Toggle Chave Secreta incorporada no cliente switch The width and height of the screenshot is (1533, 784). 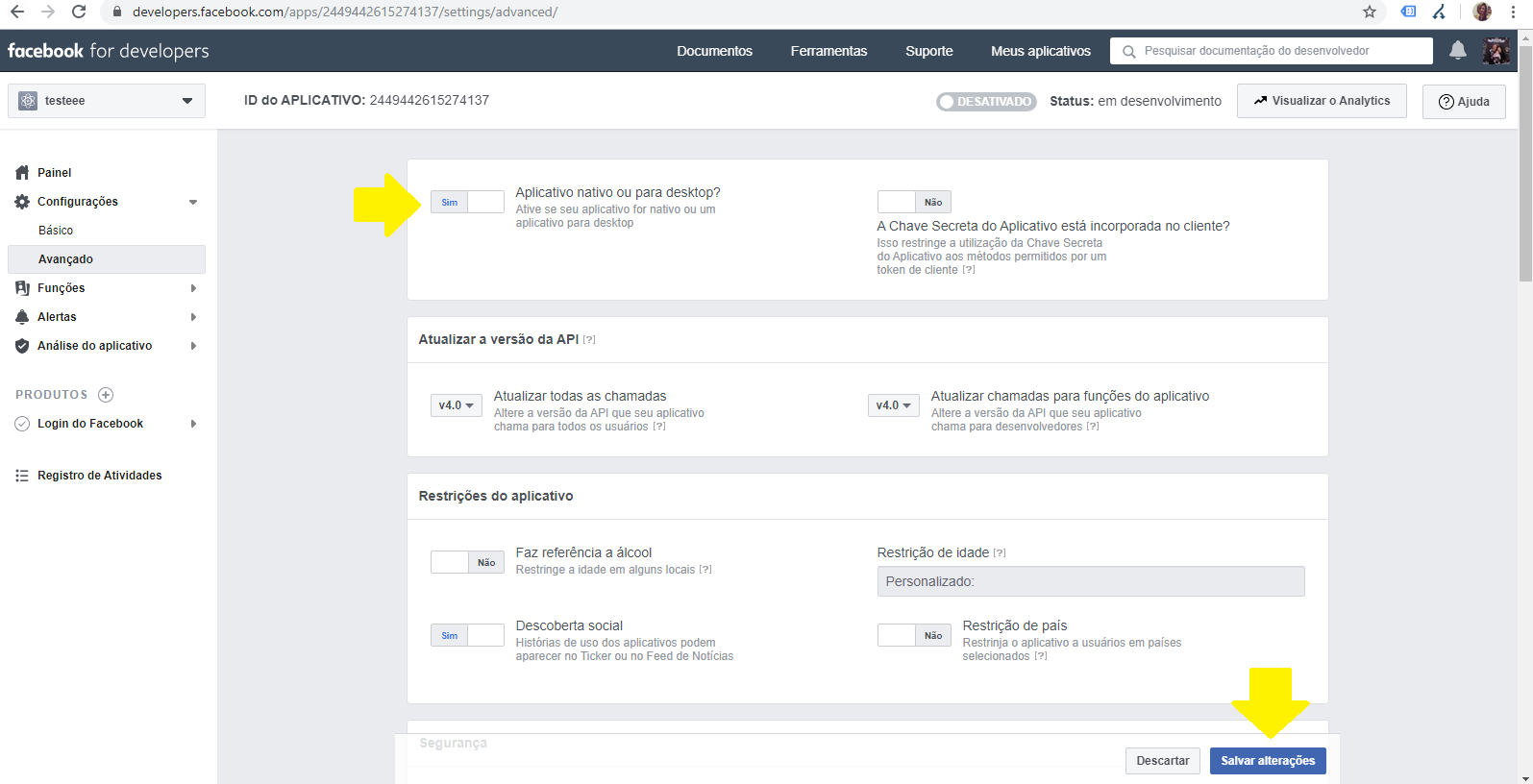914,202
